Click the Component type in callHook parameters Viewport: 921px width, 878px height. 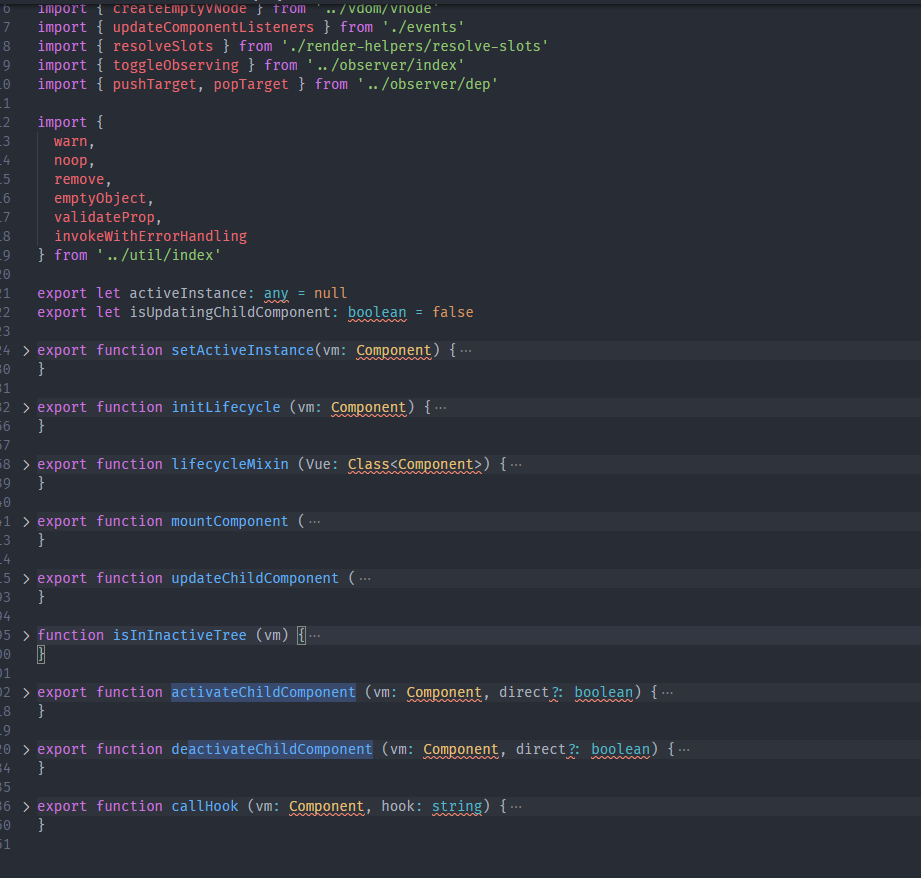(x=327, y=806)
